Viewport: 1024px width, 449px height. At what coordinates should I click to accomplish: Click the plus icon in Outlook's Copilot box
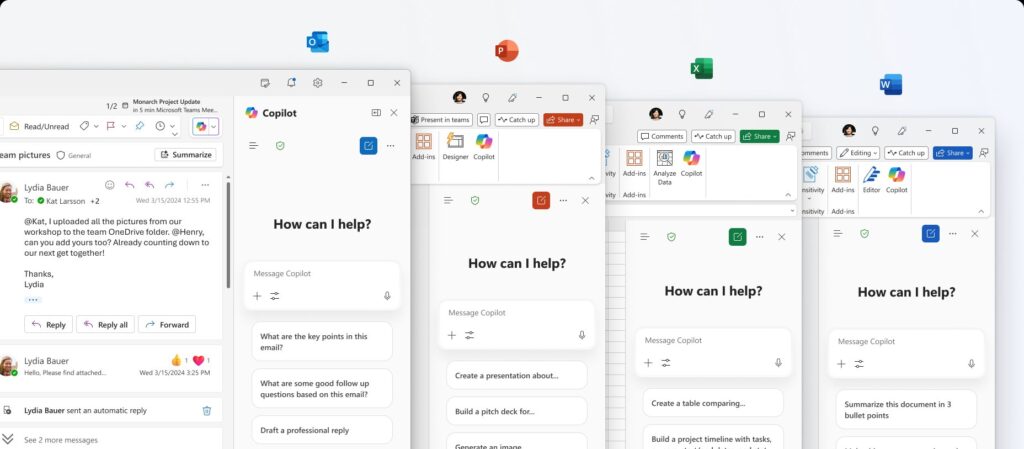coord(257,296)
